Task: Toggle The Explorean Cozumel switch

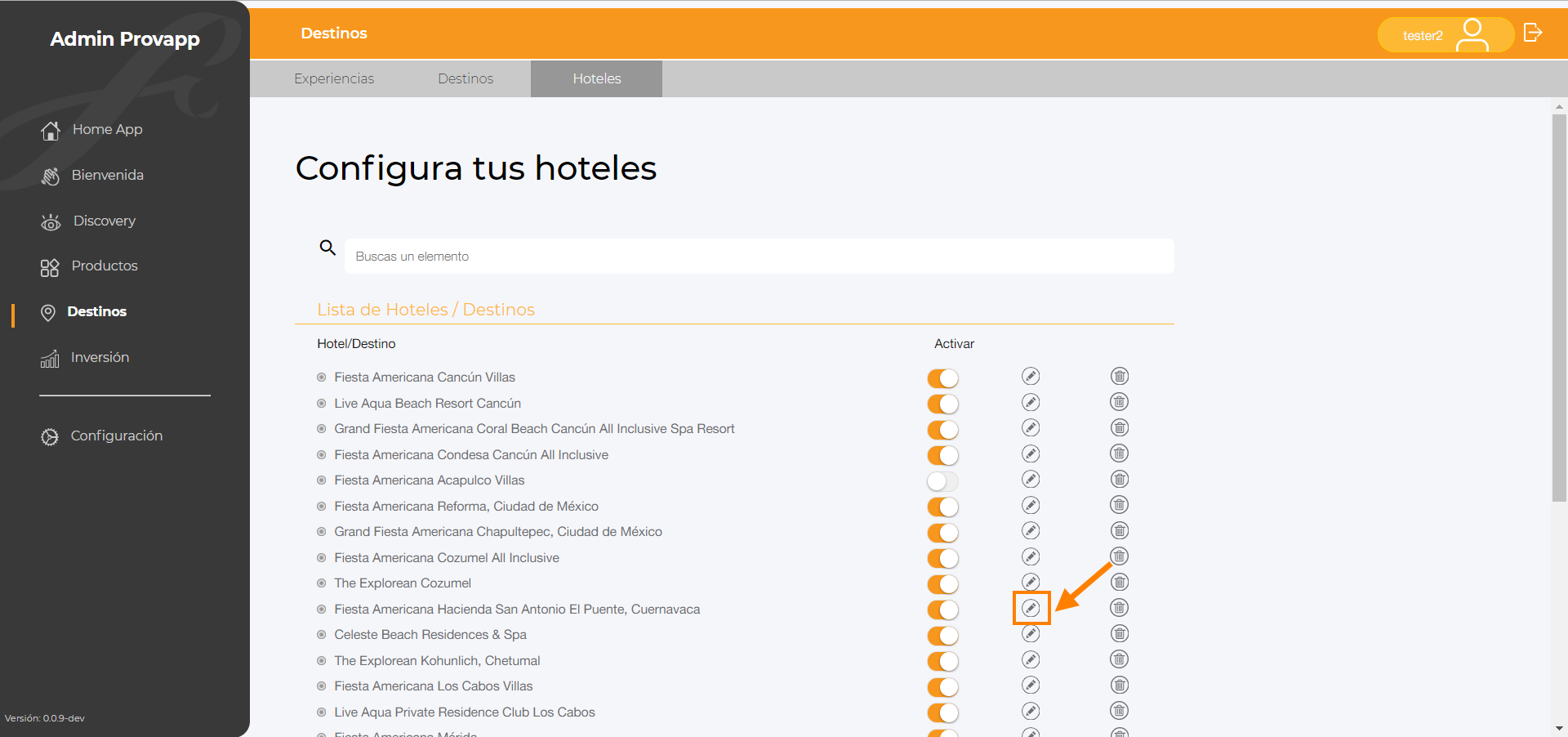Action: click(x=942, y=584)
